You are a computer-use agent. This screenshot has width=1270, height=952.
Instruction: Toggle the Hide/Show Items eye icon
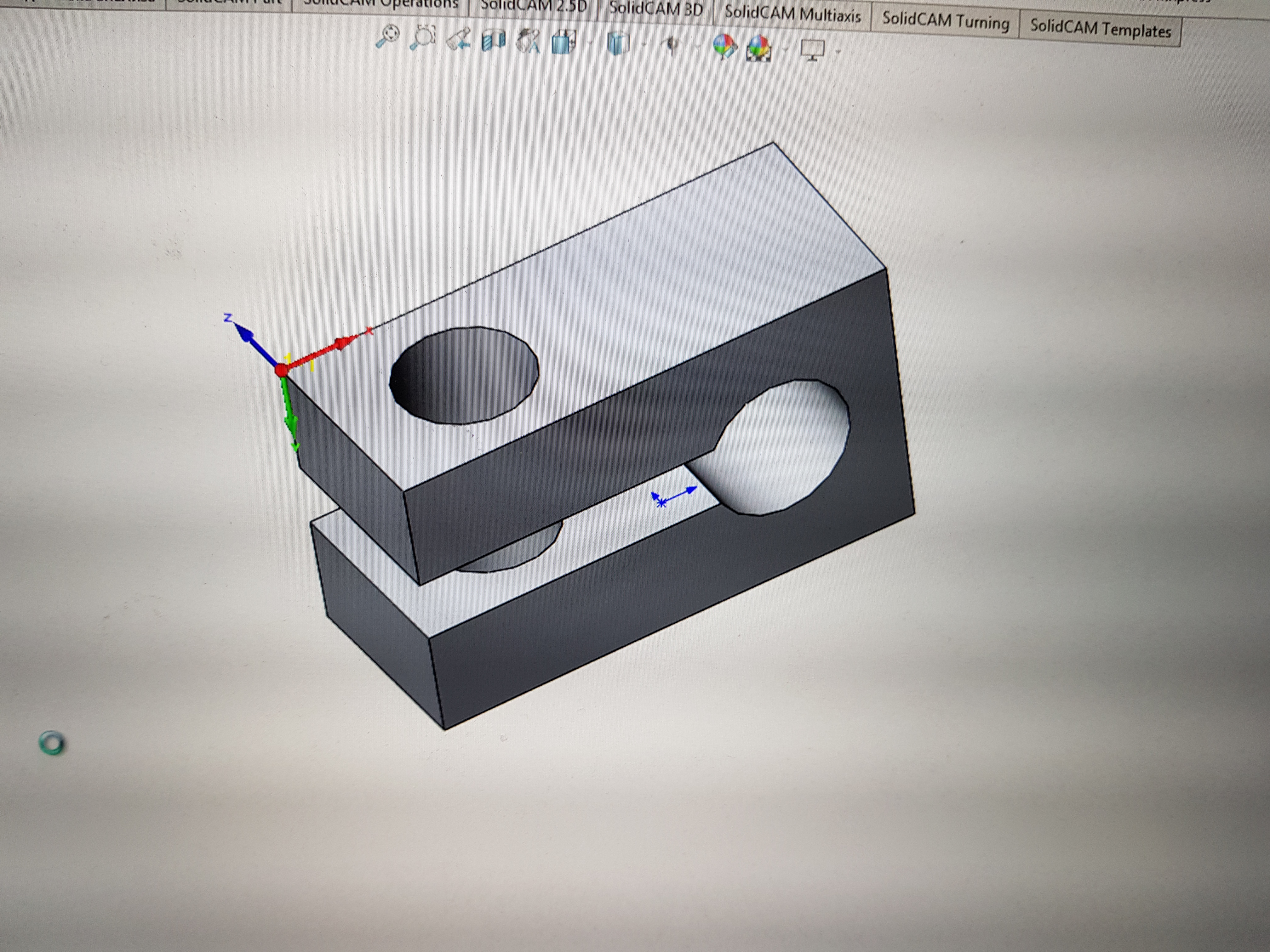(671, 45)
